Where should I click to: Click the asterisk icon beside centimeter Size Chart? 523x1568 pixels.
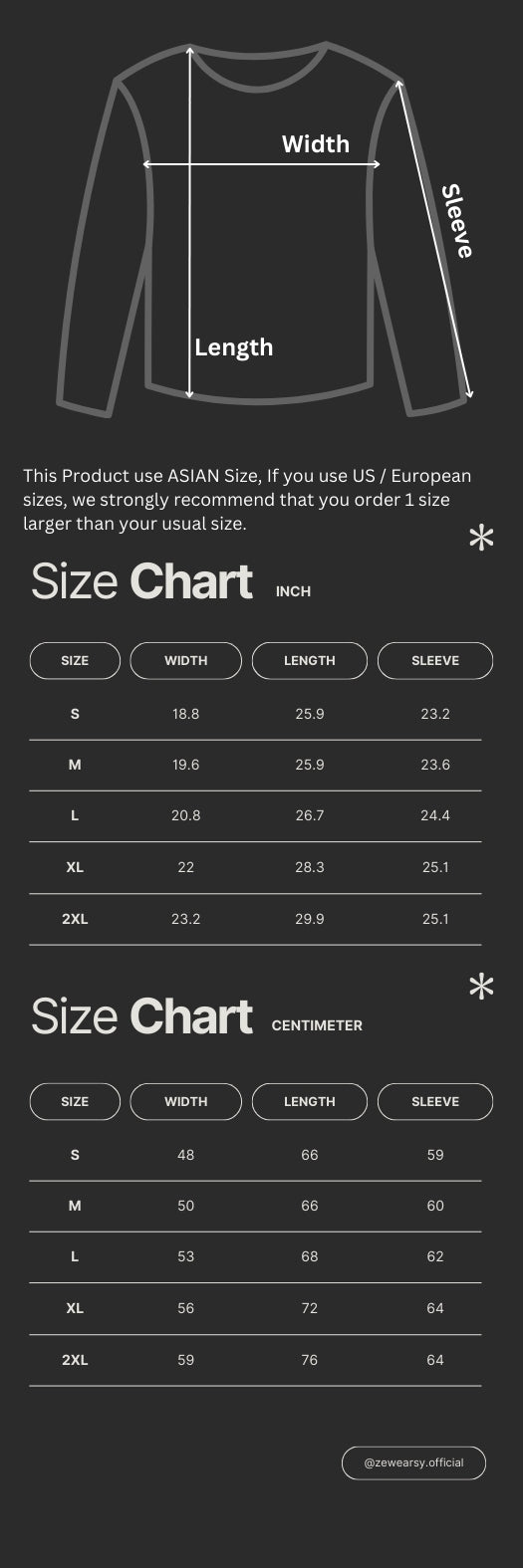point(481,987)
